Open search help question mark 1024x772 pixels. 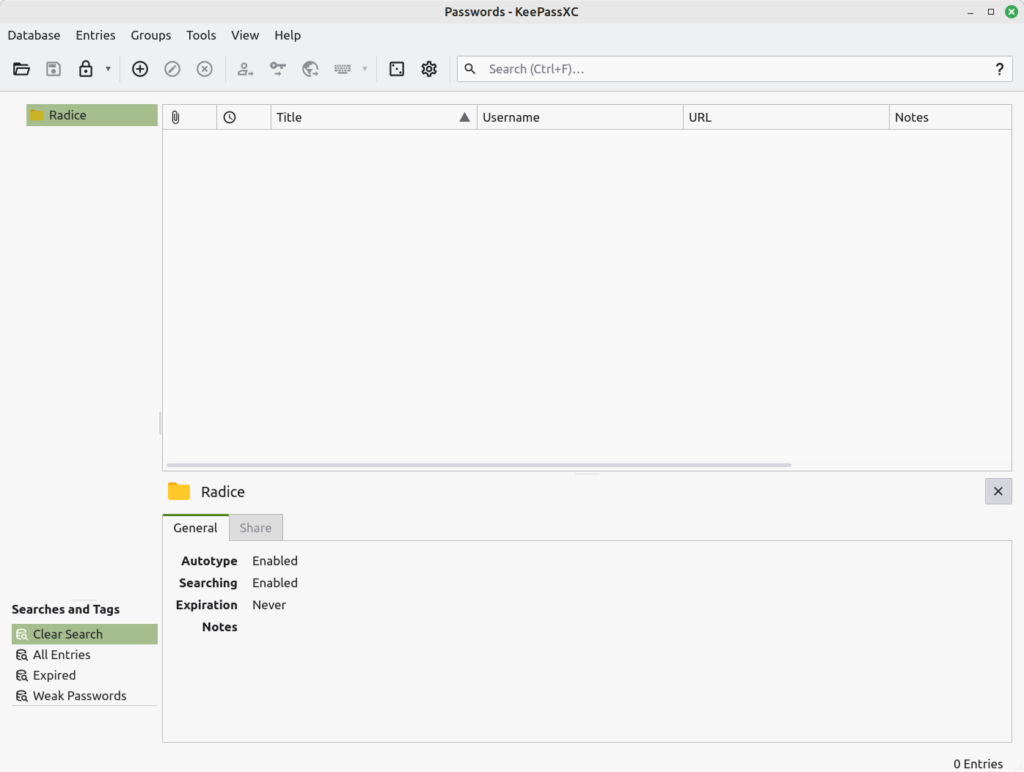tap(999, 69)
